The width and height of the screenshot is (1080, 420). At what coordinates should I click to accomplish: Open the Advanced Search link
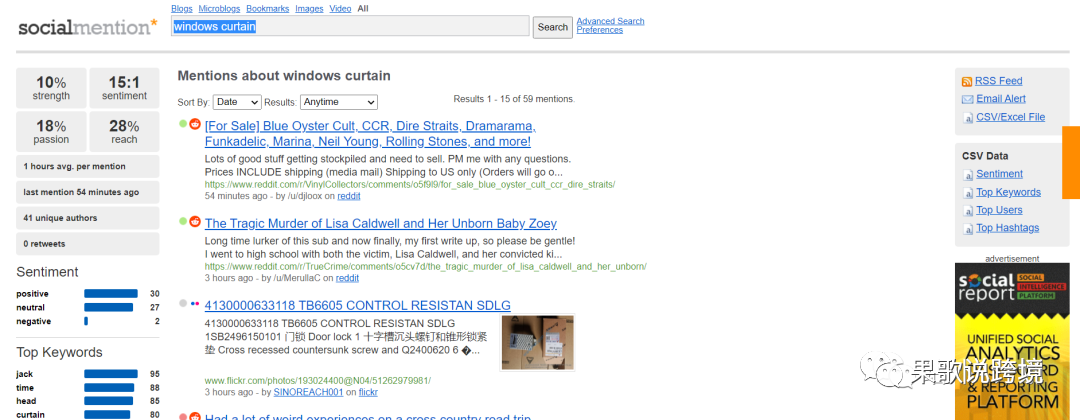[x=610, y=21]
